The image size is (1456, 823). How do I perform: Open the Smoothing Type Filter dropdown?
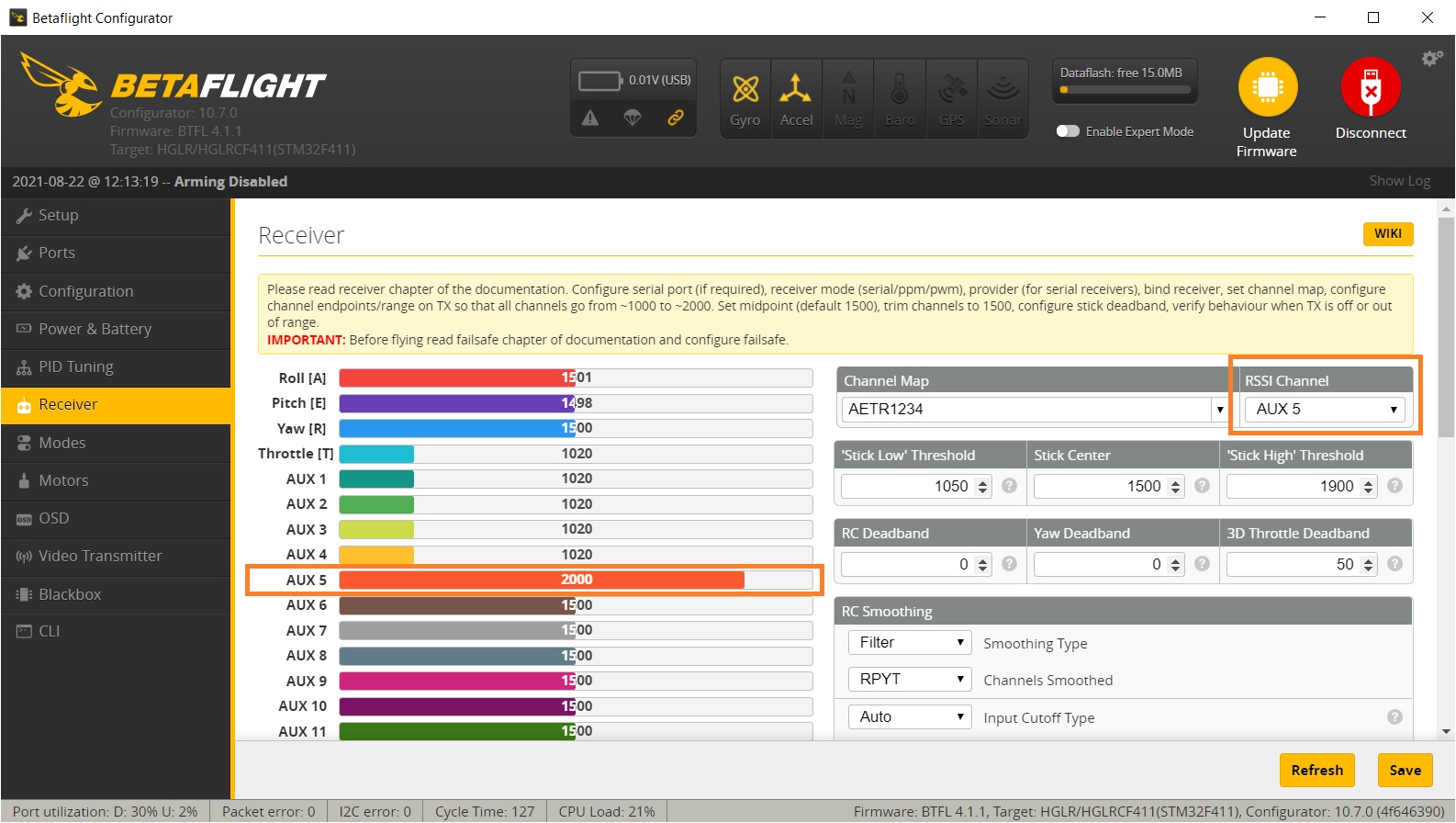click(x=910, y=643)
